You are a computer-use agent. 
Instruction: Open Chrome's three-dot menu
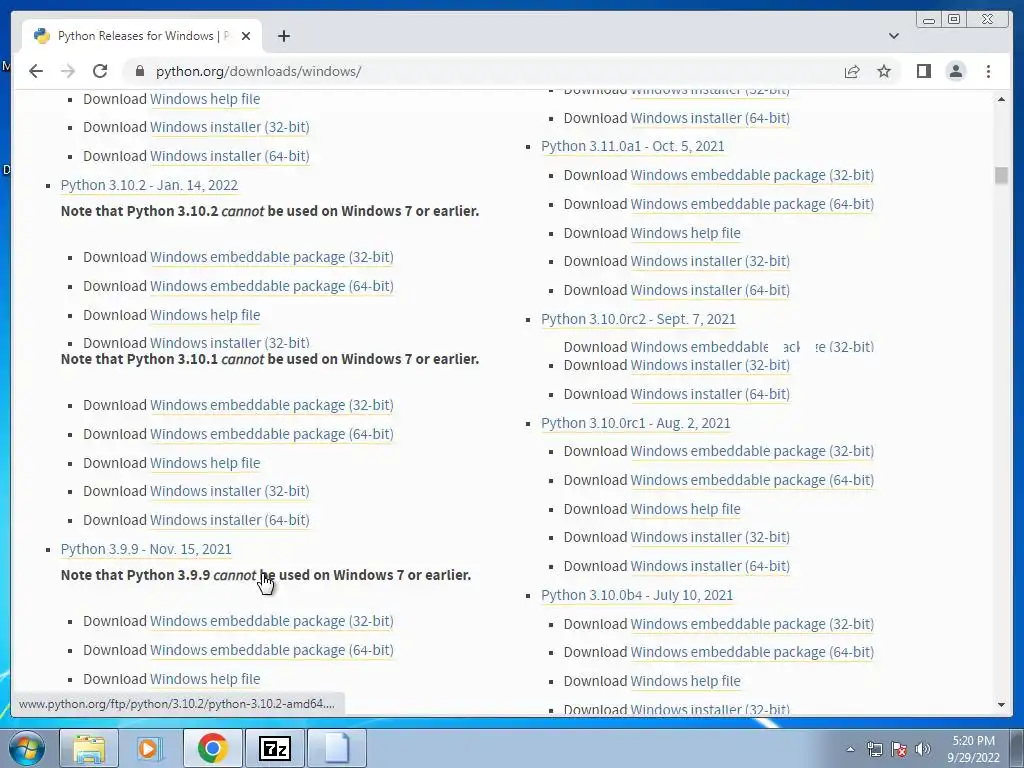tap(988, 71)
